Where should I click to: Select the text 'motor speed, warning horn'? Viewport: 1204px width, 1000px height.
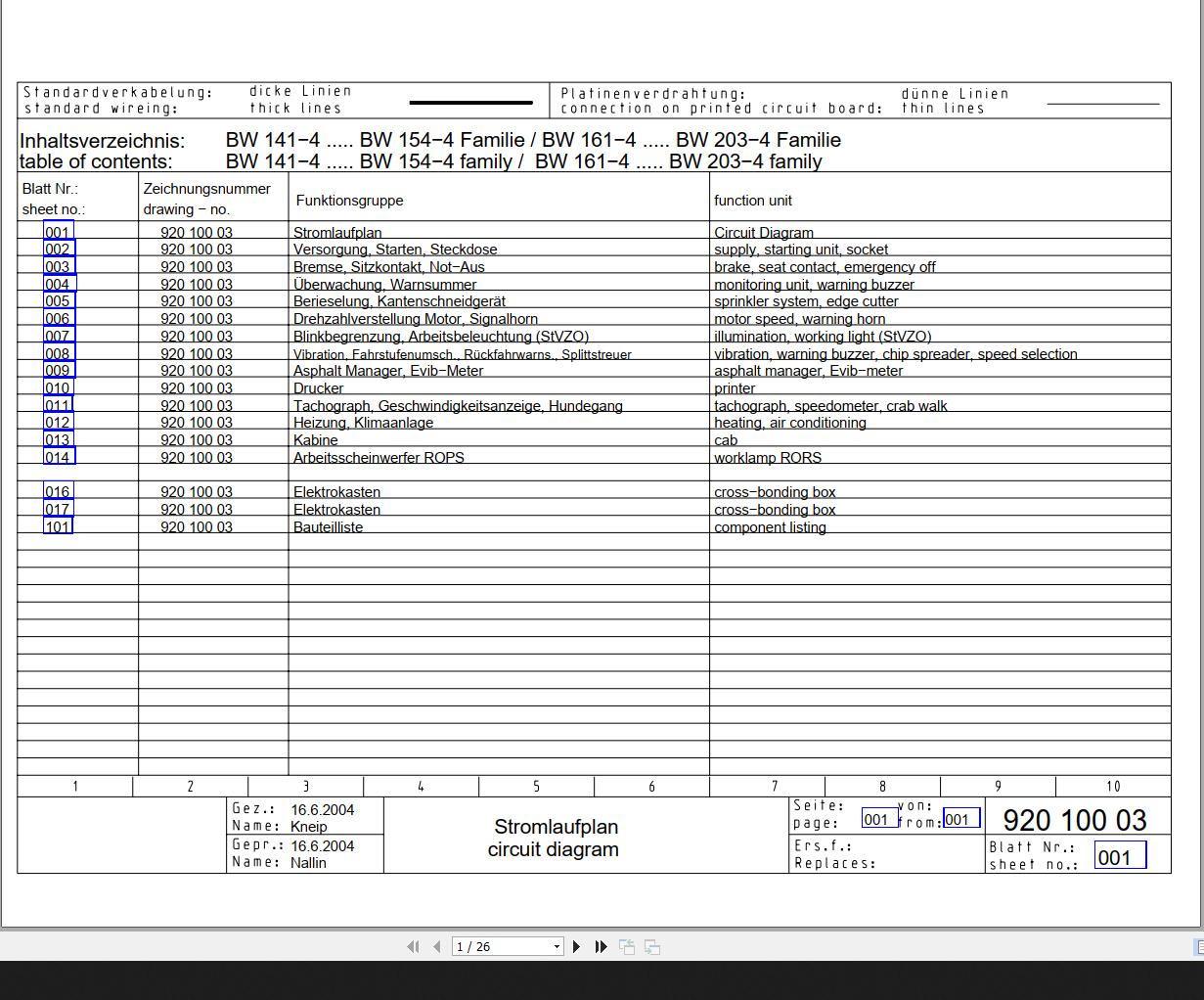pos(799,319)
